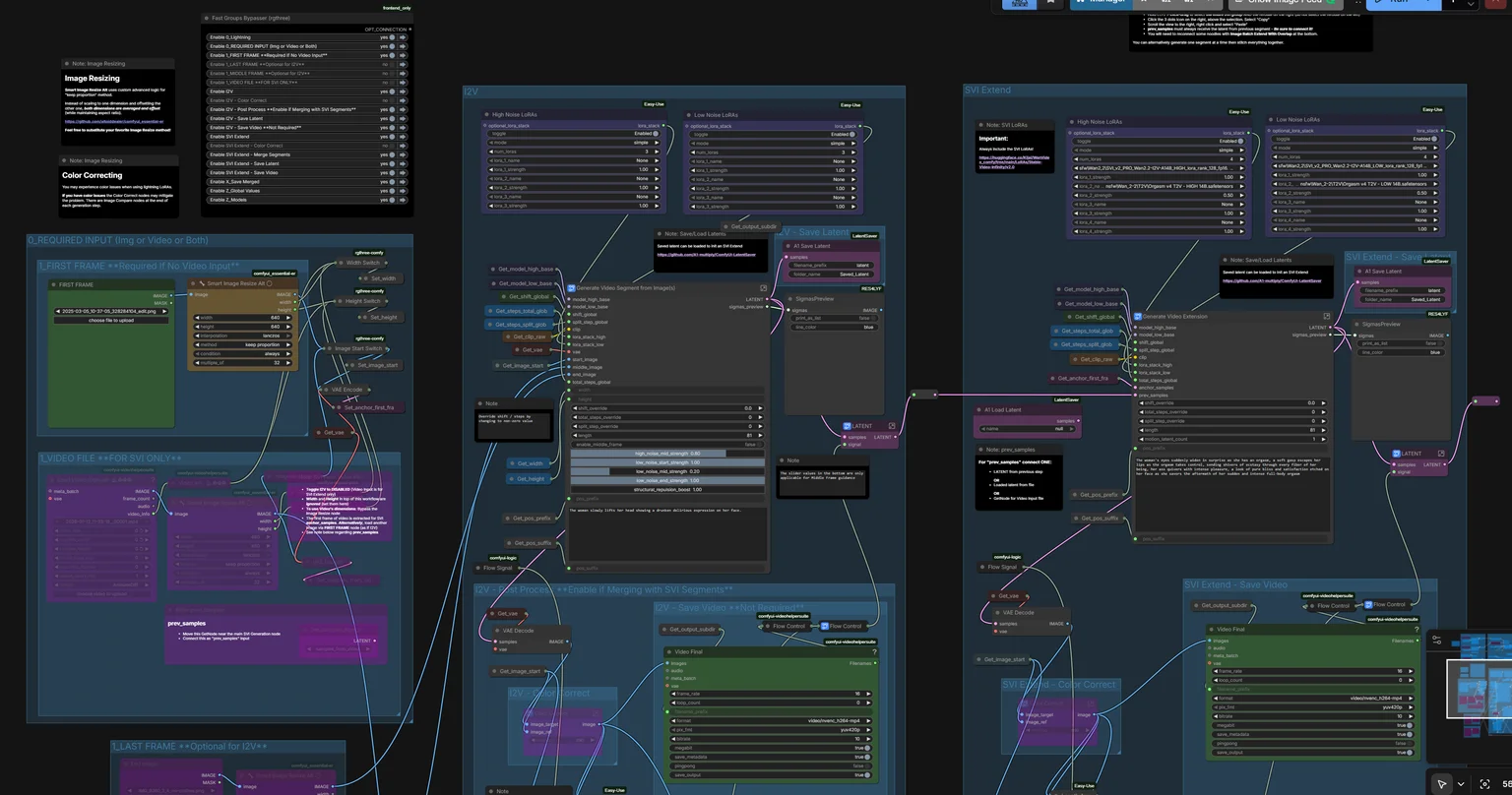
Task: Activate the select cursor tool at canvas bottom
Action: coord(1442,784)
